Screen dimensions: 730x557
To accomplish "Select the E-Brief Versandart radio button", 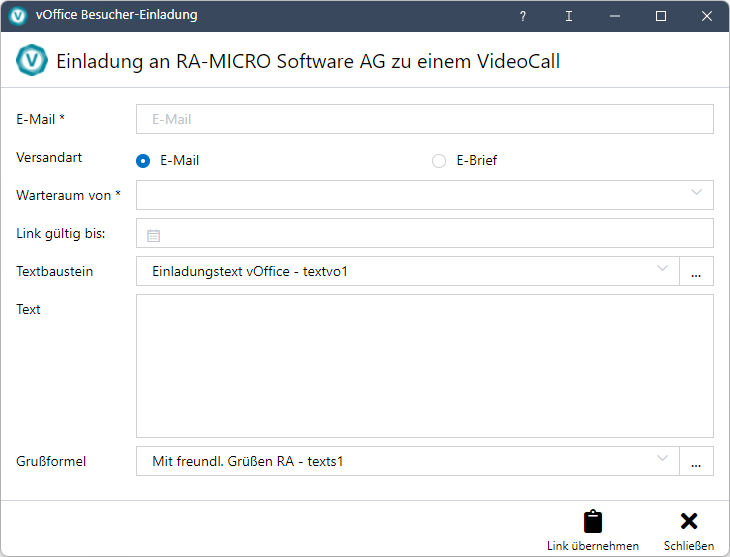I will pyautogui.click(x=439, y=161).
